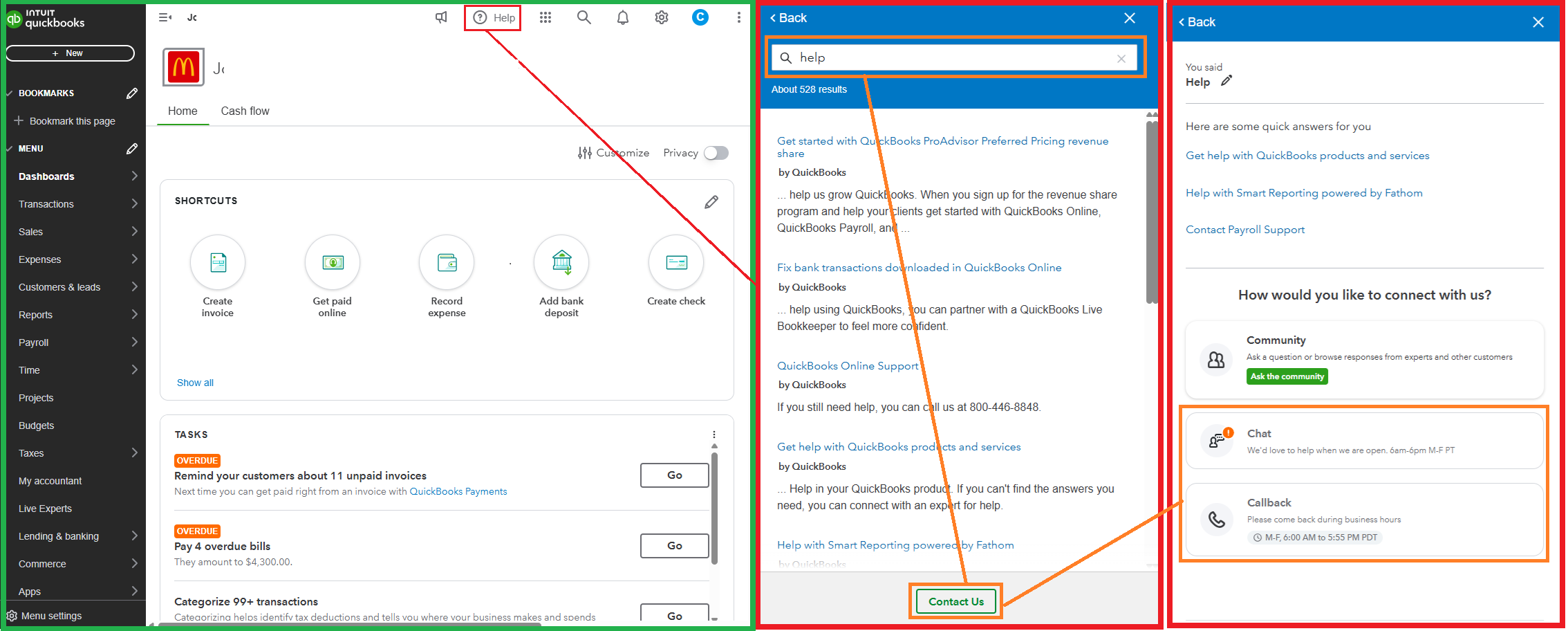Click the Contact Us button
The image size is (1568, 631).
[956, 601]
